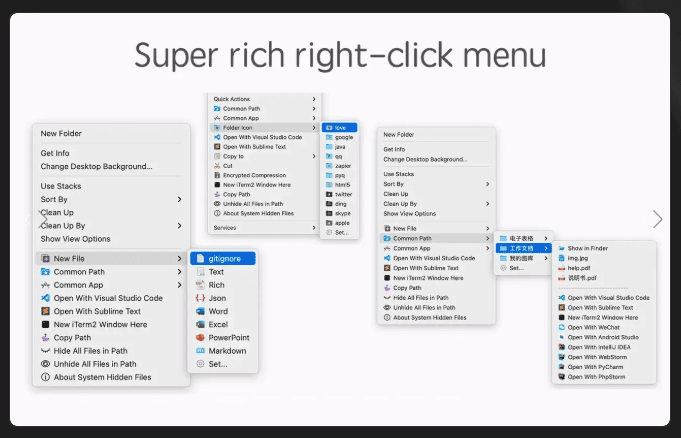Select the ding folder icon option
The image size is (681, 438).
[x=340, y=204]
